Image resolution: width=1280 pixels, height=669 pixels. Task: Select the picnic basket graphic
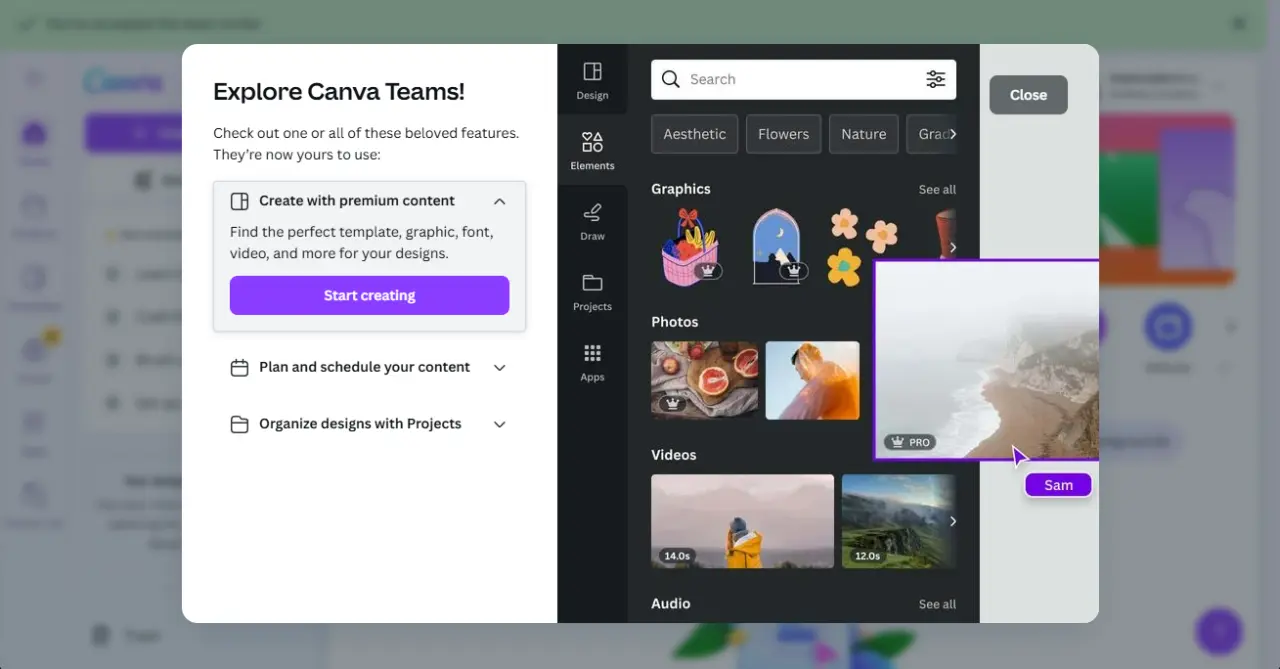coord(690,247)
